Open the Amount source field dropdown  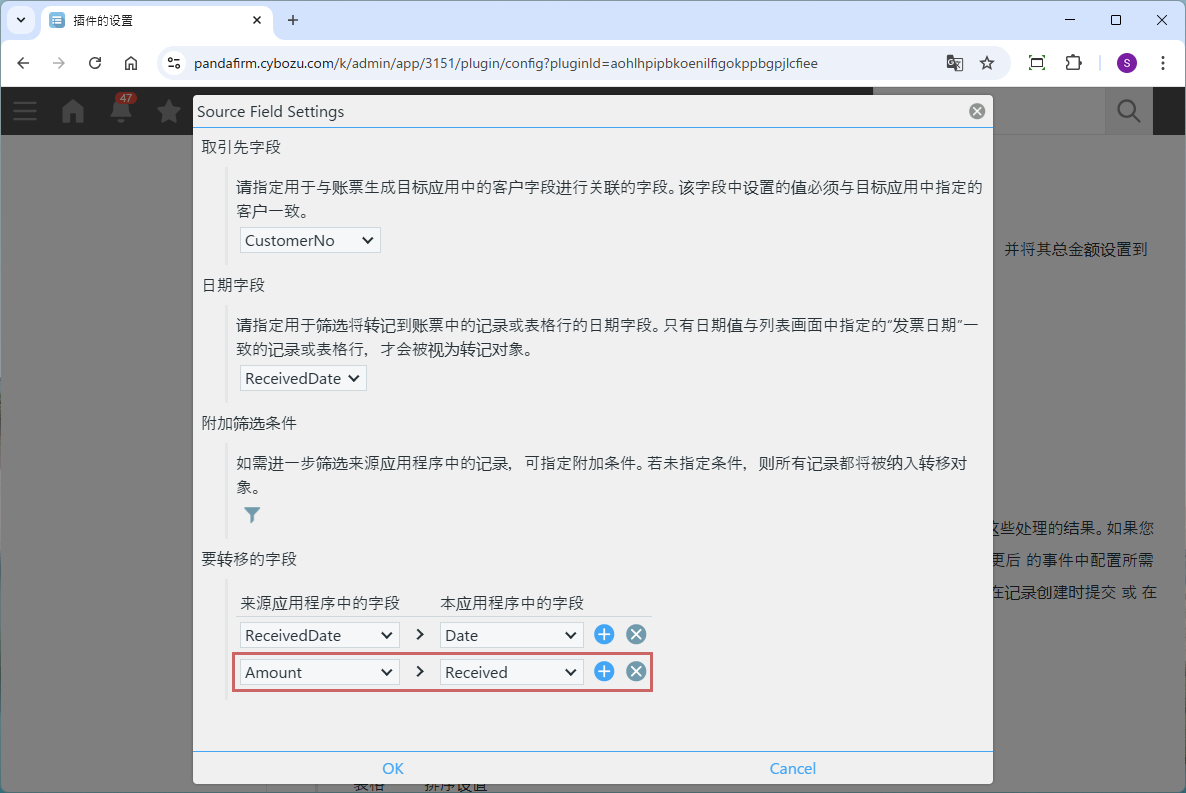coord(319,672)
